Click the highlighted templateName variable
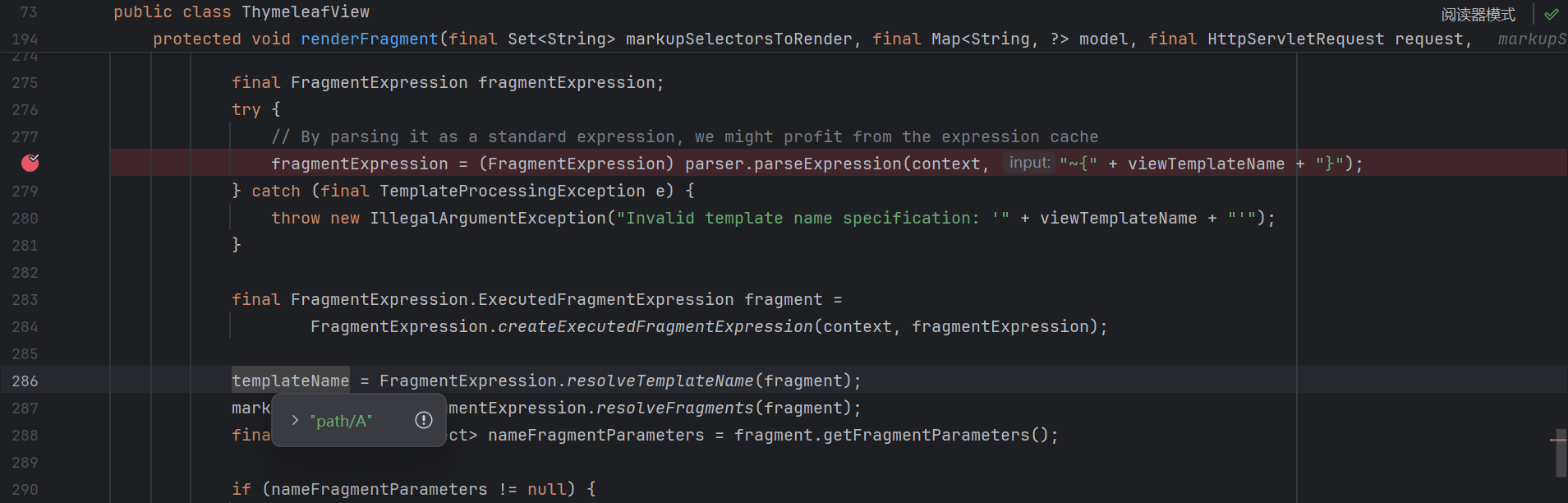Image resolution: width=1568 pixels, height=503 pixels. pos(290,381)
